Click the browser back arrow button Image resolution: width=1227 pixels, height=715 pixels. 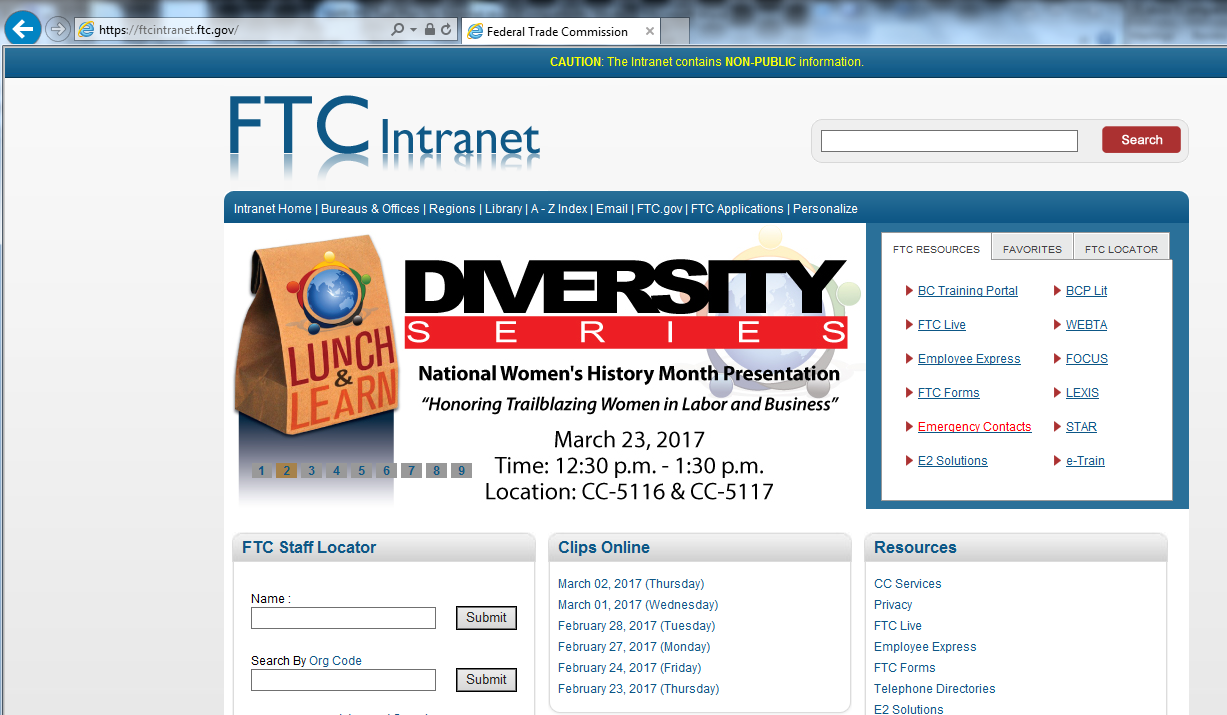(x=23, y=29)
